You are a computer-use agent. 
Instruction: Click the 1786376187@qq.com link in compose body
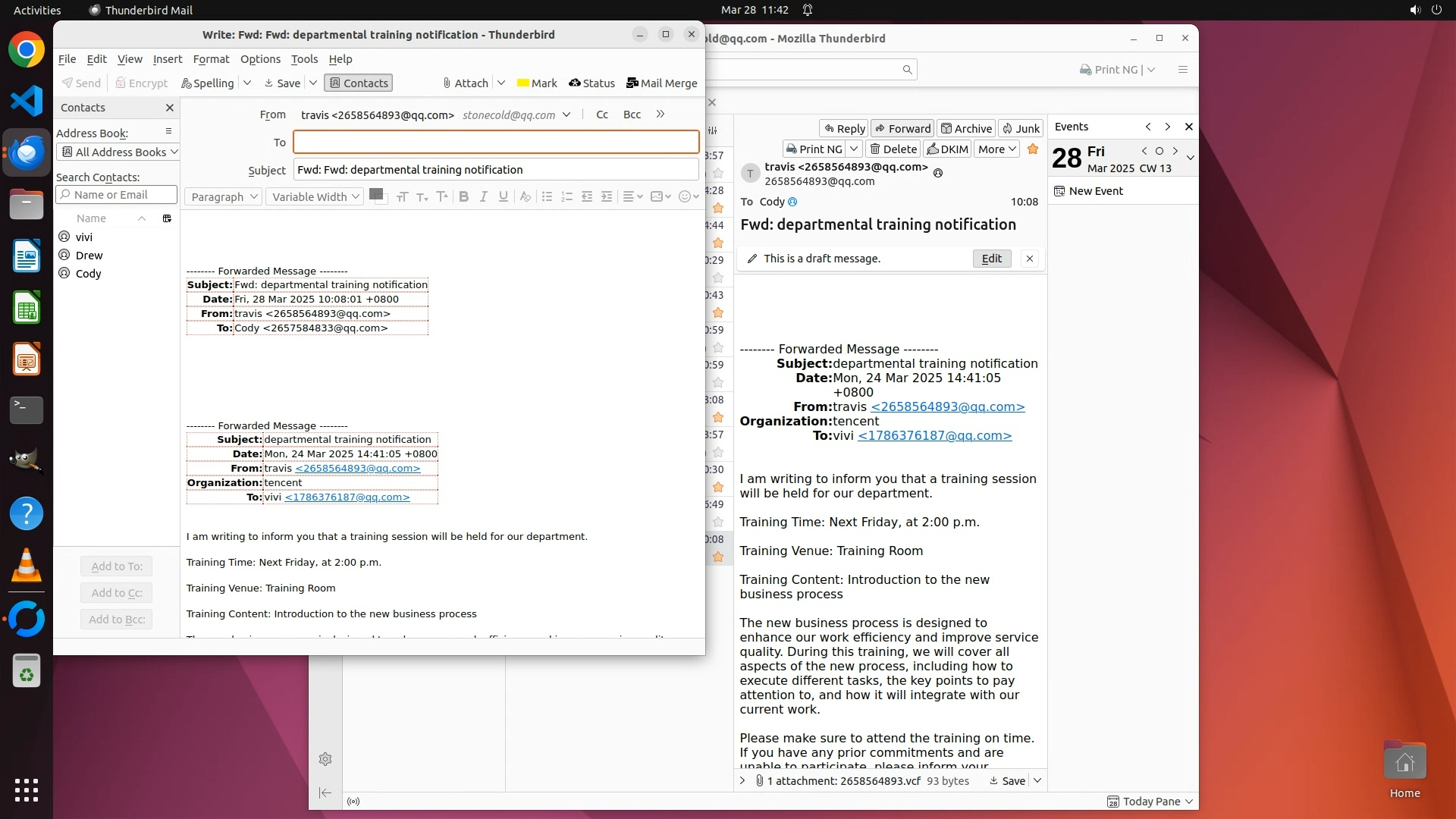coord(347,497)
